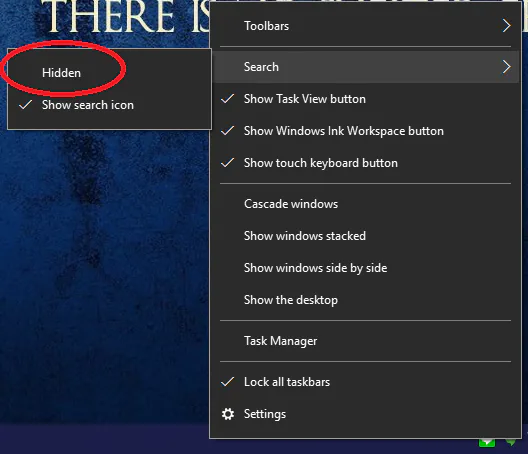Choose the Hidden search option
The height and width of the screenshot is (454, 528).
[109, 73]
